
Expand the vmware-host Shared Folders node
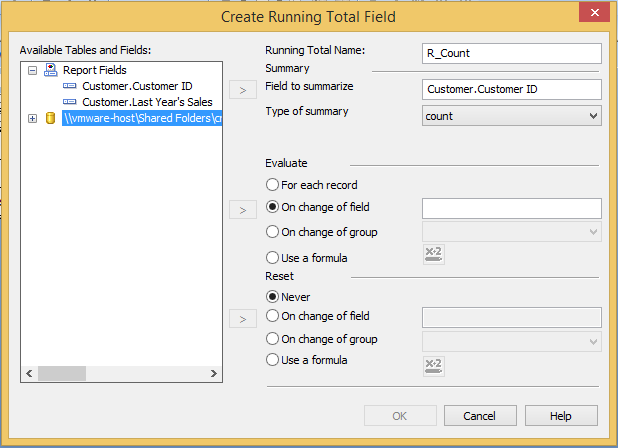click(32, 118)
